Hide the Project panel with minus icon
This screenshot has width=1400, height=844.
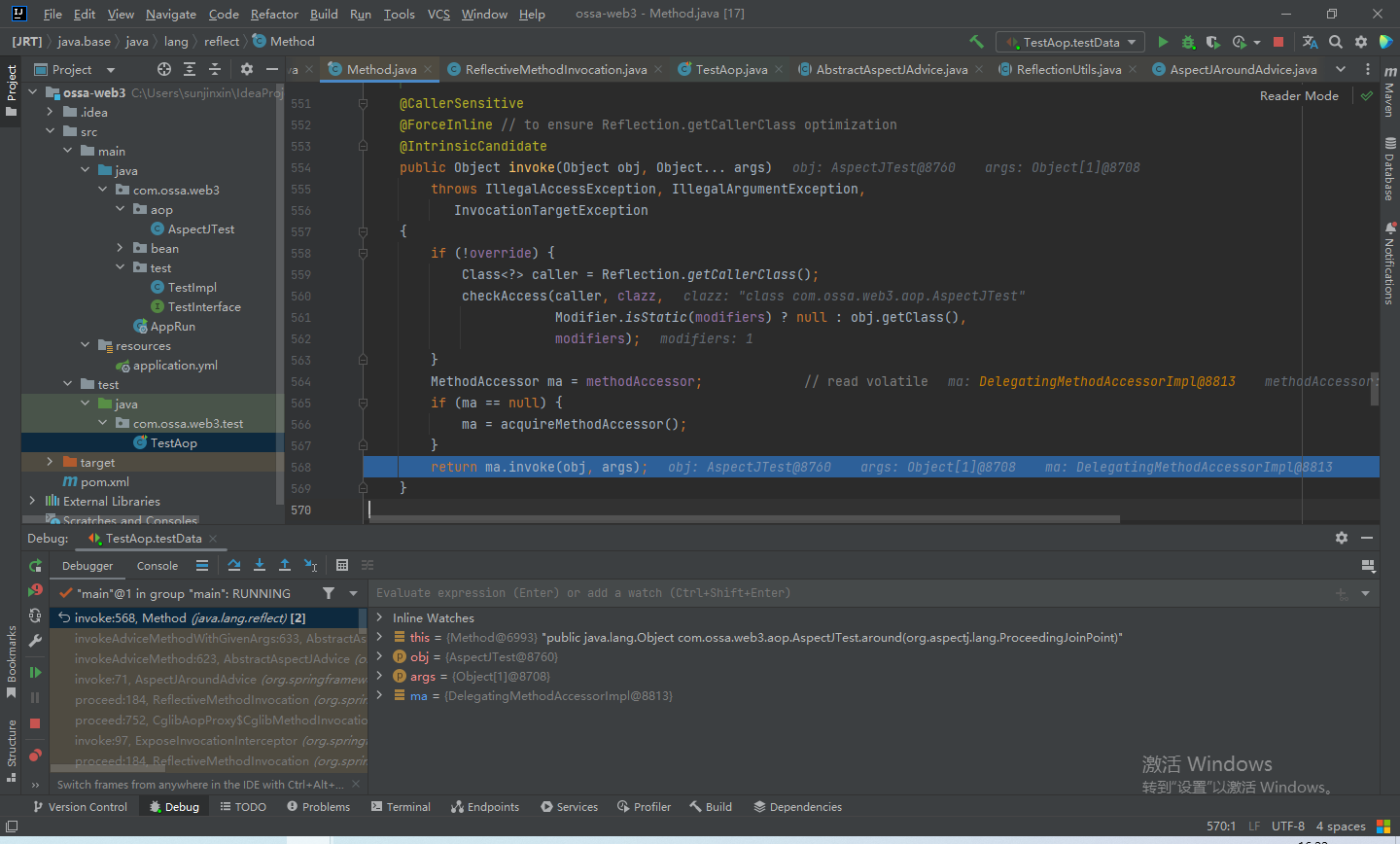272,69
